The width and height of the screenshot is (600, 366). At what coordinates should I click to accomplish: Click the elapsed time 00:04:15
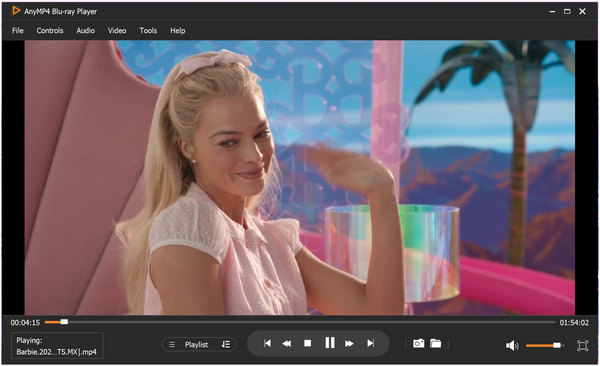click(25, 323)
